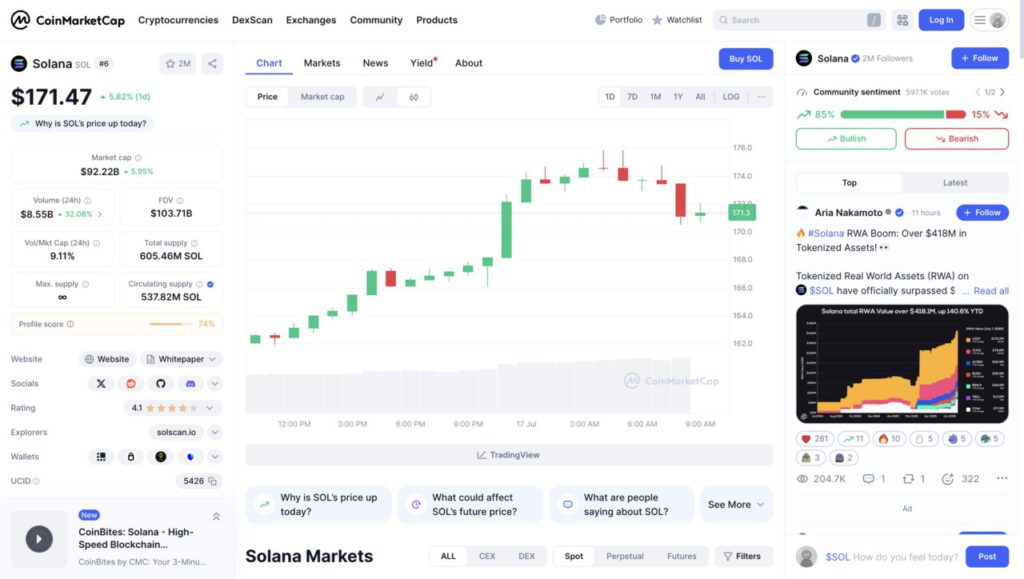The height and width of the screenshot is (579, 1024).
Task: Vote Bullish on community sentiment
Action: pyautogui.click(x=846, y=139)
